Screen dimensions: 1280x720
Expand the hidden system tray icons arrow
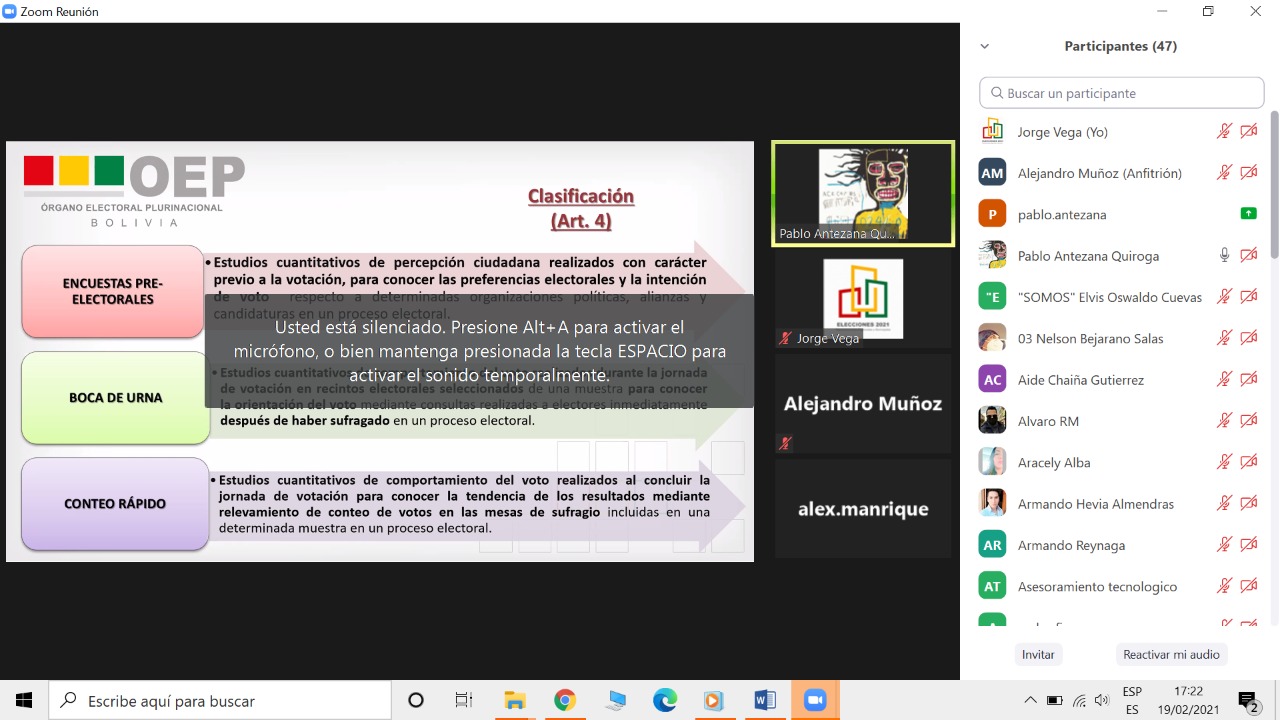pos(1030,701)
